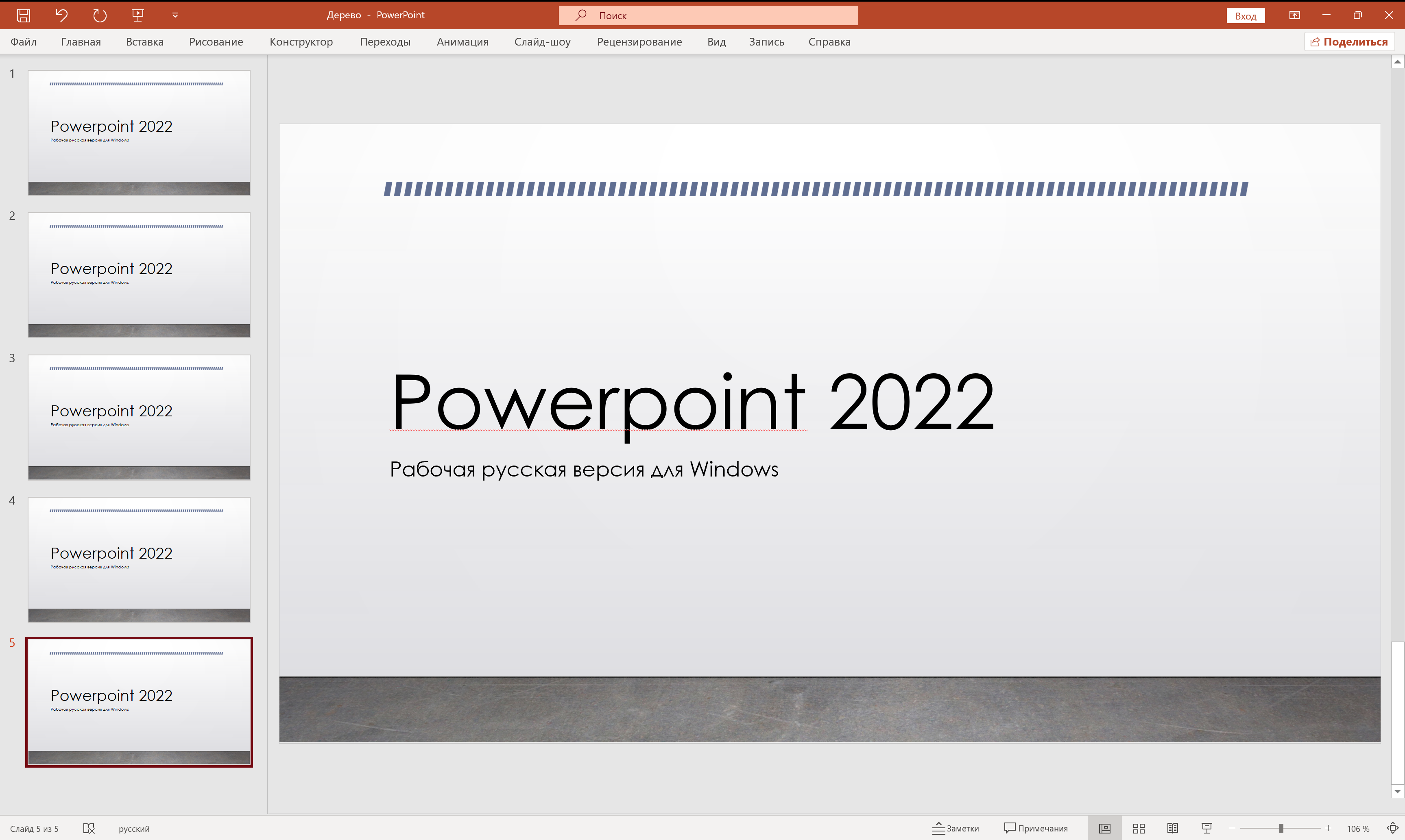Toggle the Заметки notes pane
The width and height of the screenshot is (1405, 840).
pos(956,828)
